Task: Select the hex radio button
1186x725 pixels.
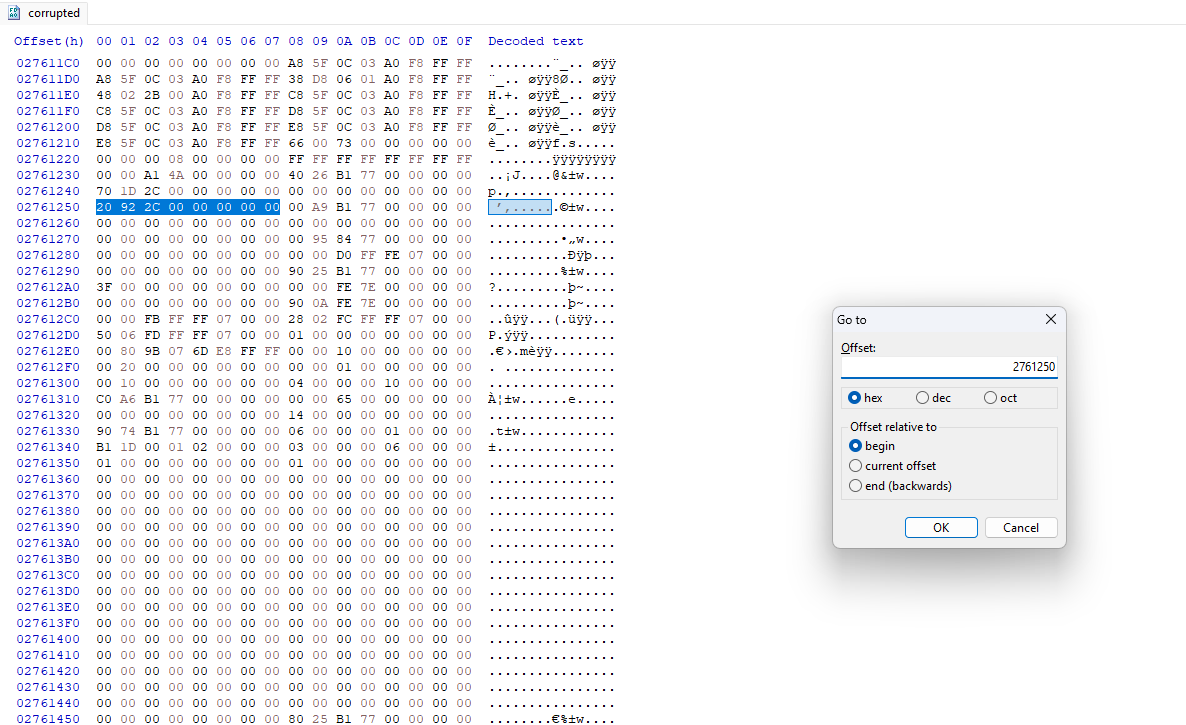Action: click(x=855, y=398)
